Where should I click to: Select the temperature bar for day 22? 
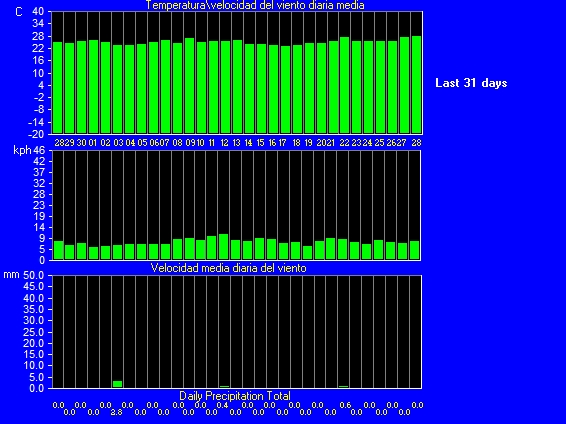[x=344, y=85]
